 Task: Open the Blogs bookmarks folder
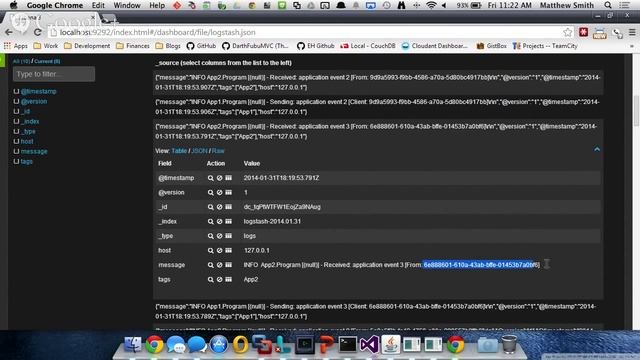168,46
